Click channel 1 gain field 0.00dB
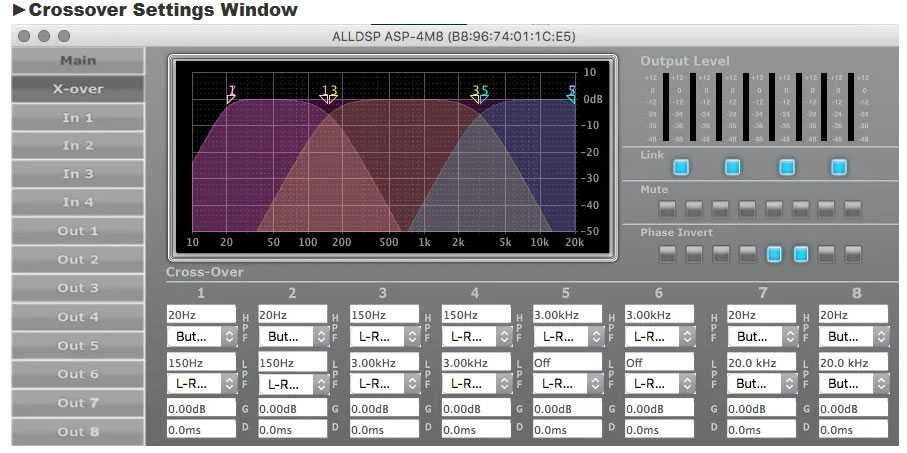This screenshot has height=453, width=907. point(201,408)
